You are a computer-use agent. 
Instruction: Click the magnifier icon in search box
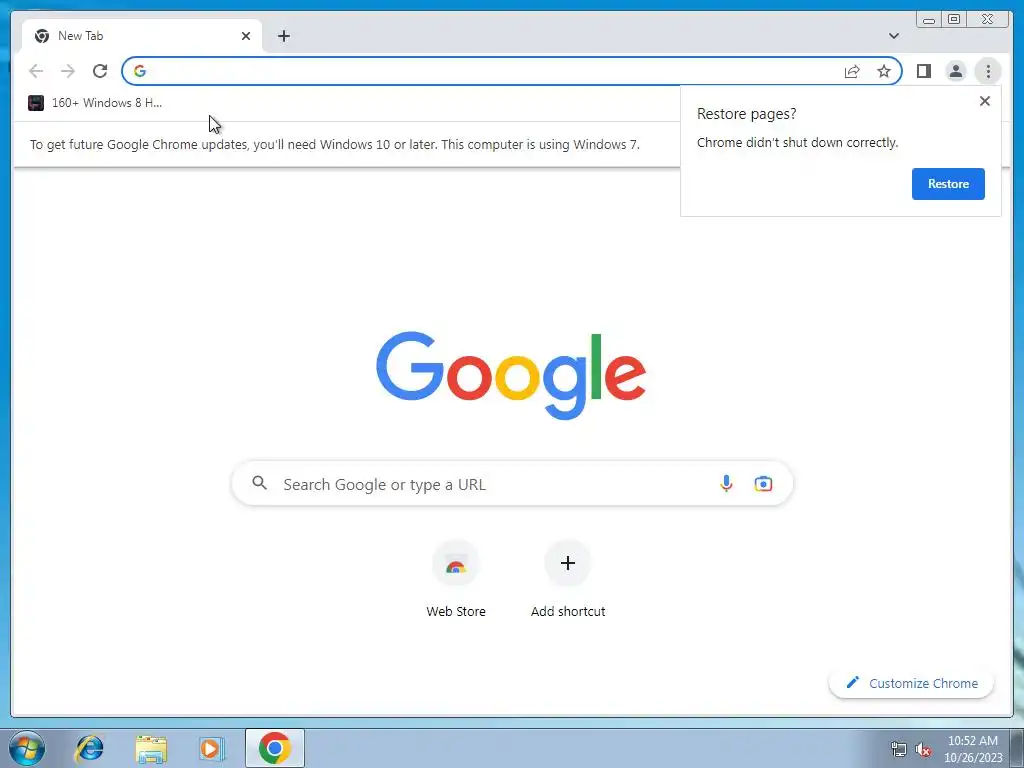tap(260, 483)
